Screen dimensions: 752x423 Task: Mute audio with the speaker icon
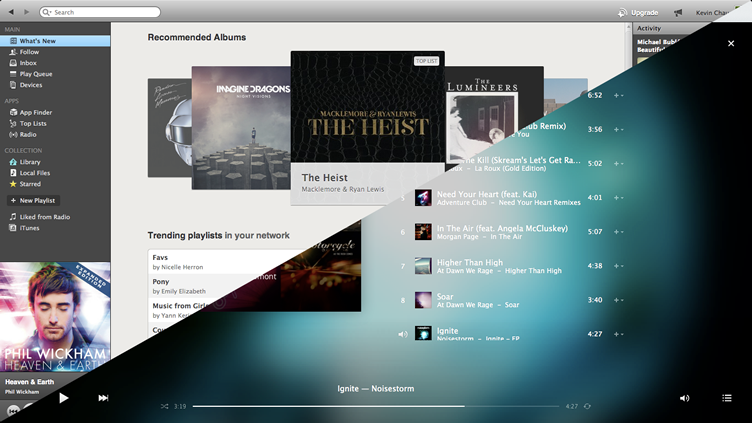pyautogui.click(x=684, y=398)
